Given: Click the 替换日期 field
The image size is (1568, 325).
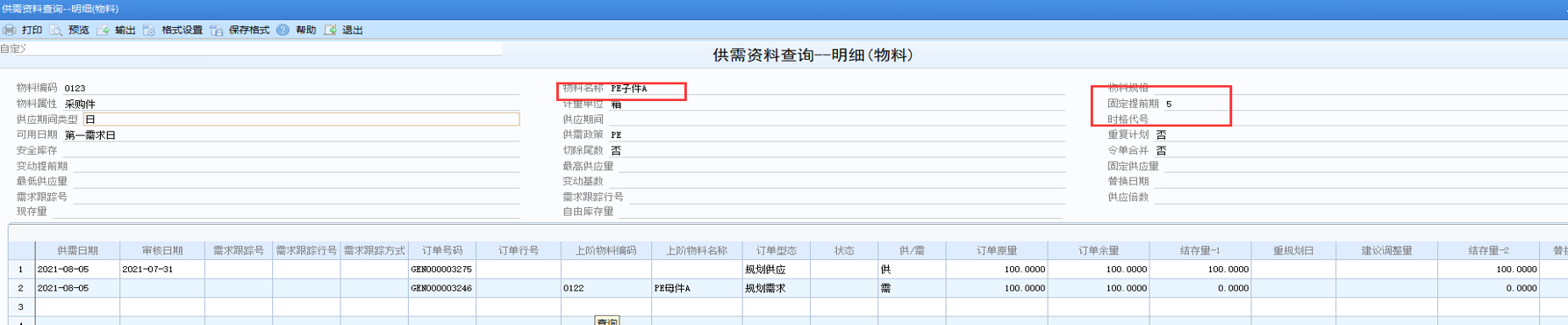Looking at the screenshot, I should pyautogui.click(x=1360, y=181).
